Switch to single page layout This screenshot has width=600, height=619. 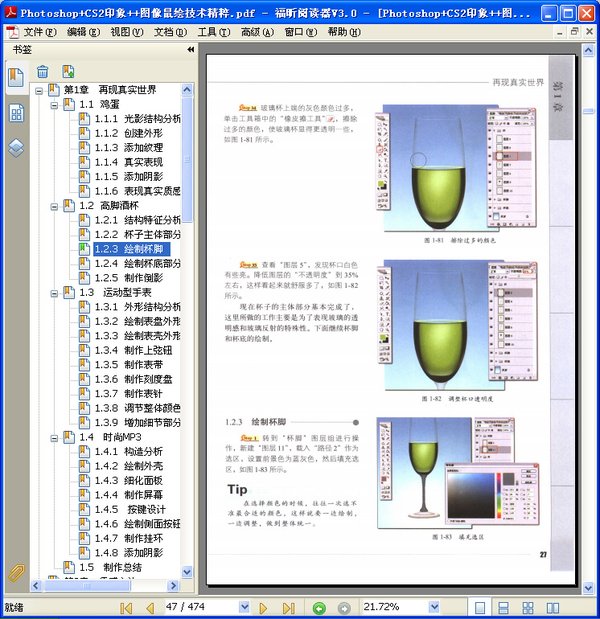tap(480, 608)
